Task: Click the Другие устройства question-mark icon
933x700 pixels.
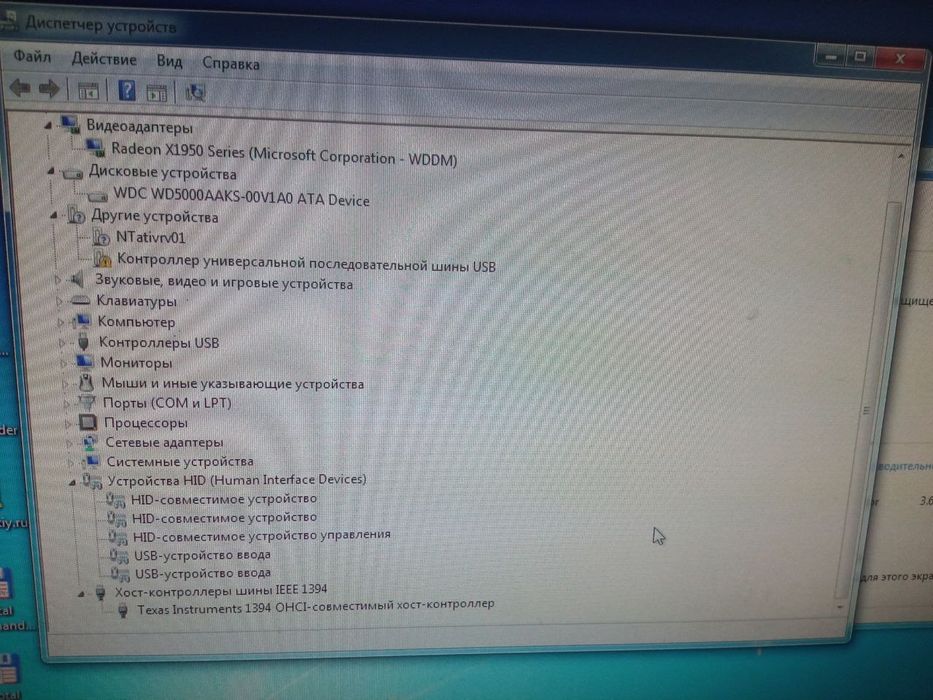Action: pyautogui.click(x=76, y=215)
